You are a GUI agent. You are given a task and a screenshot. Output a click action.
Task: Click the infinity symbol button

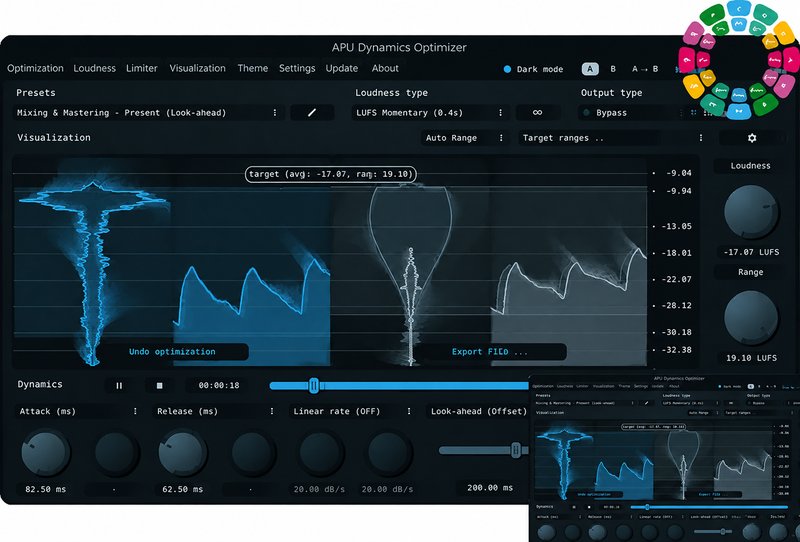tap(537, 113)
